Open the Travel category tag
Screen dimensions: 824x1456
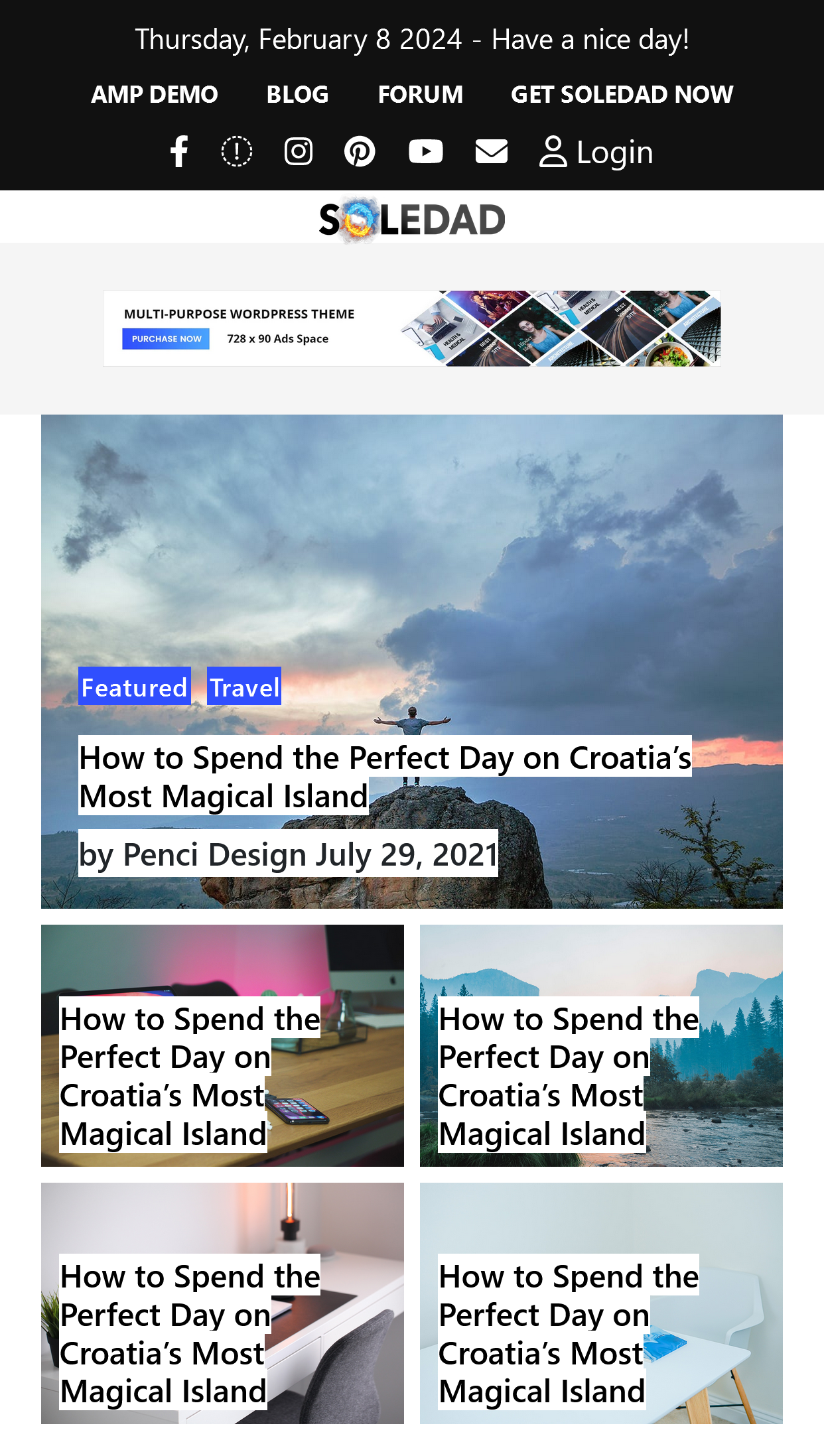click(244, 687)
